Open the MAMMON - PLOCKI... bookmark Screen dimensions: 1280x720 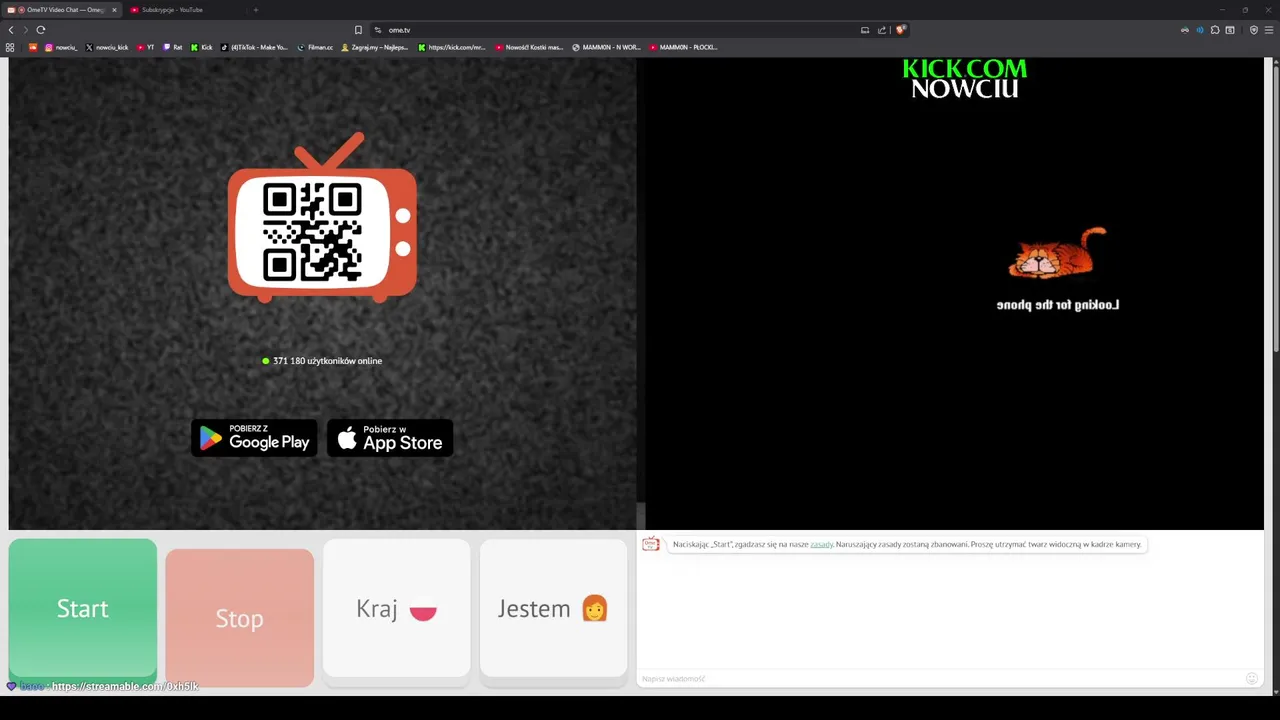pyautogui.click(x=683, y=47)
